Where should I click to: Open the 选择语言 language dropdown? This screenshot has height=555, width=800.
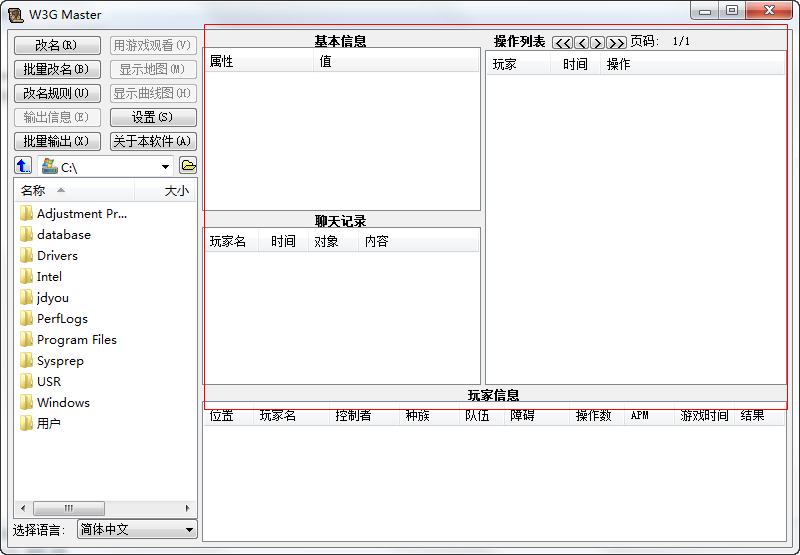[137, 529]
